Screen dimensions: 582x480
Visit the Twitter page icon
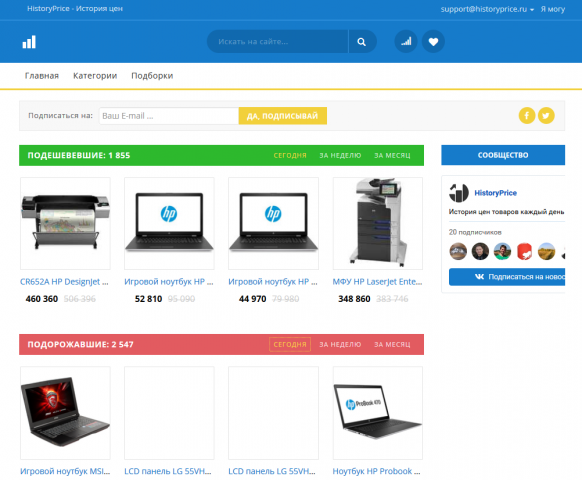pos(546,115)
